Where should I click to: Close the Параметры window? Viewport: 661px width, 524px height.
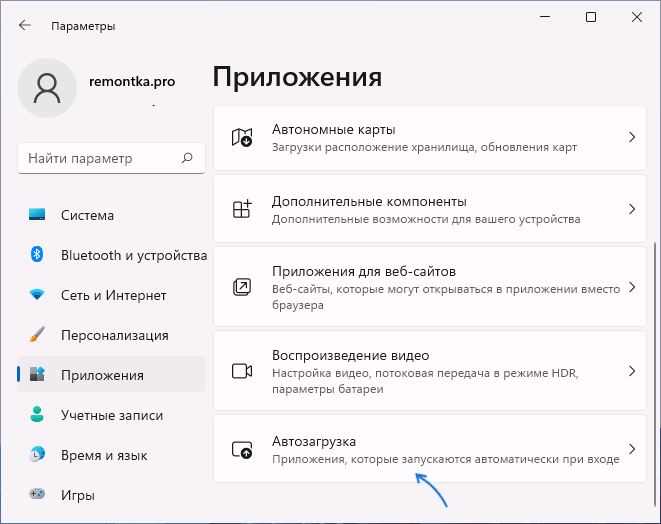[x=637, y=17]
